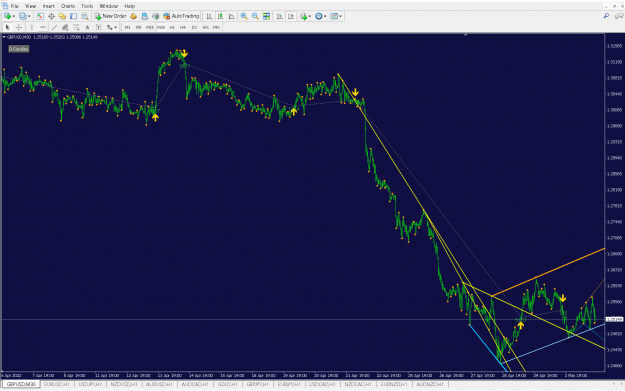Click the current price label on price axis
This screenshot has height=391, width=625.
pyautogui.click(x=614, y=319)
